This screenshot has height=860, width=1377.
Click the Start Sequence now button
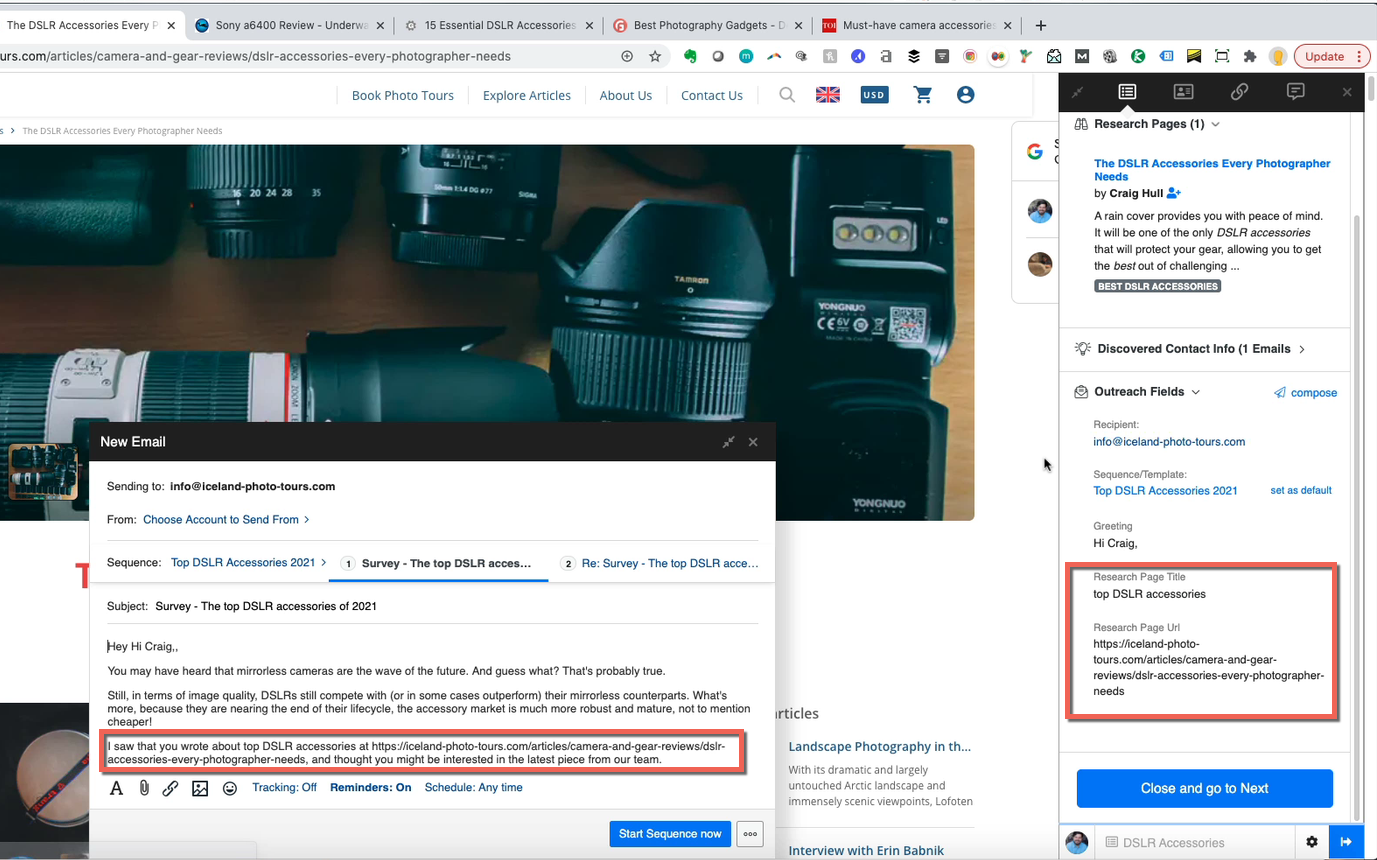click(669, 834)
